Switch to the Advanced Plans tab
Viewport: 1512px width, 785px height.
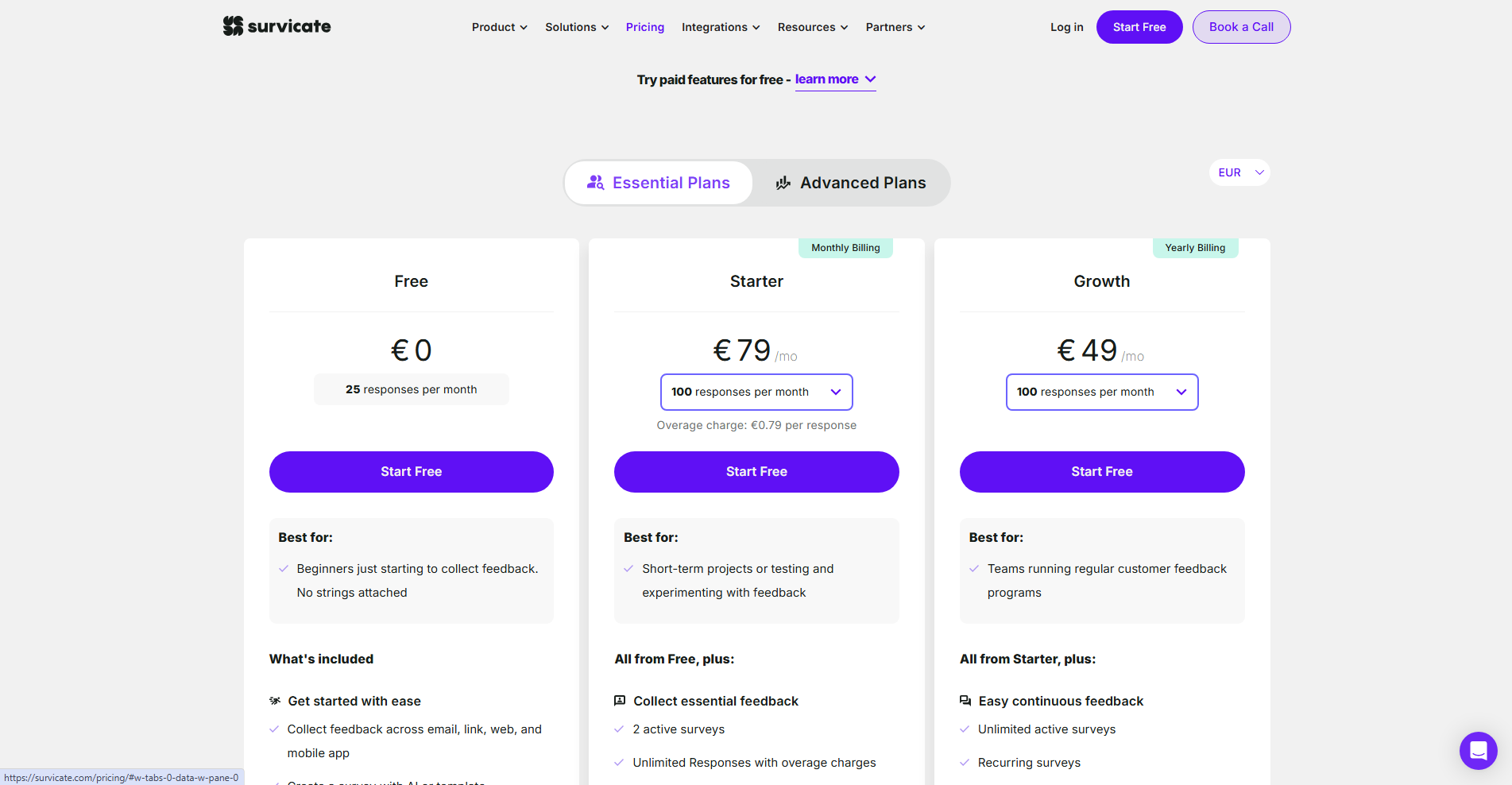(862, 182)
